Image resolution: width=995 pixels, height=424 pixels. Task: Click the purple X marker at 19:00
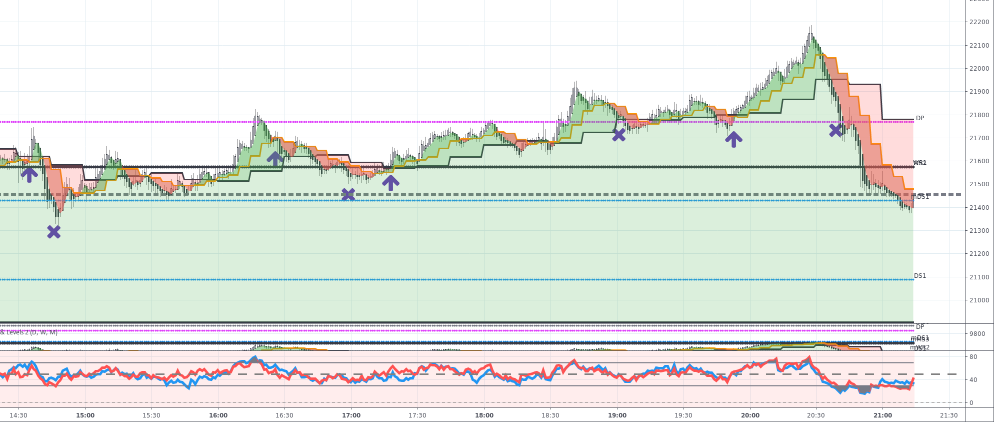click(x=618, y=135)
